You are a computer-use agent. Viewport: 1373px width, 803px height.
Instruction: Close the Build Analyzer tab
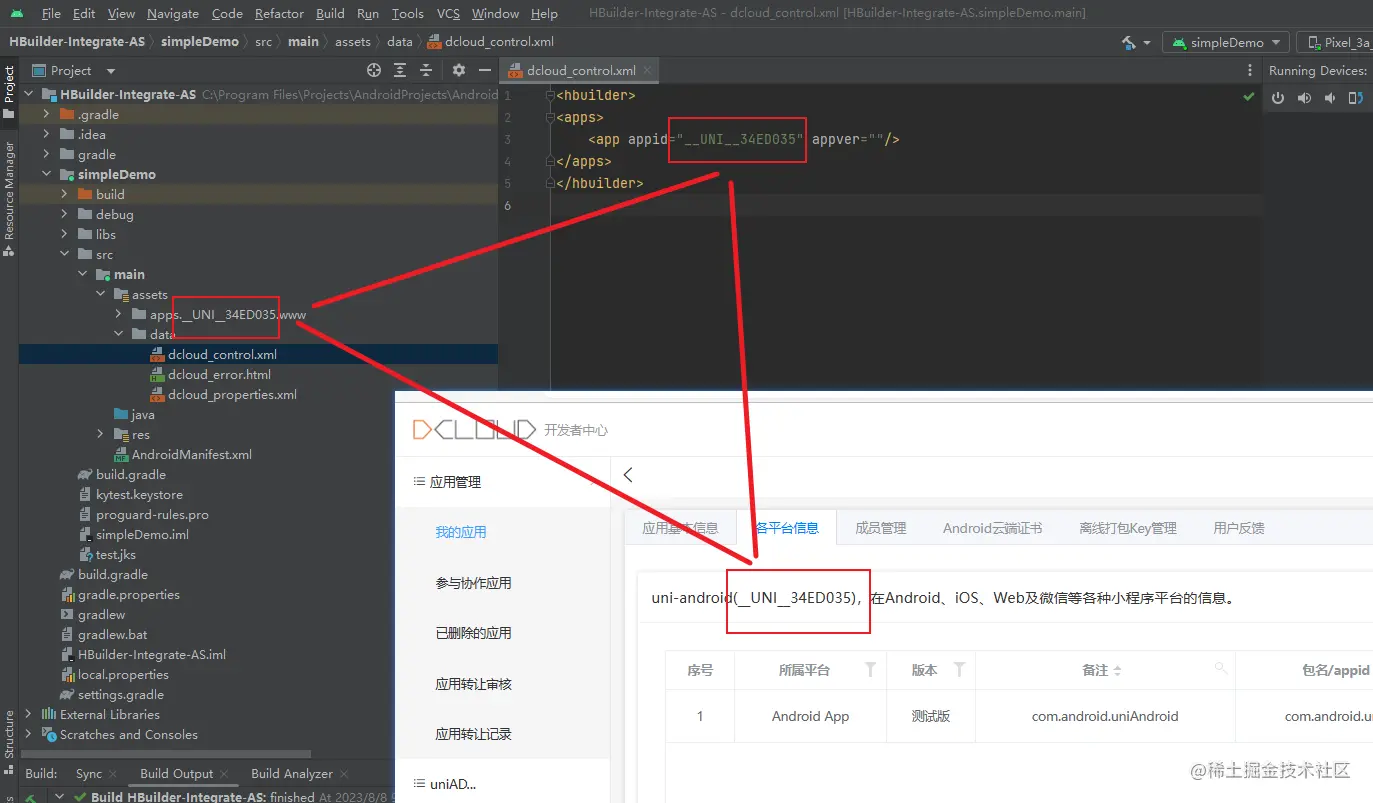[x=343, y=774]
